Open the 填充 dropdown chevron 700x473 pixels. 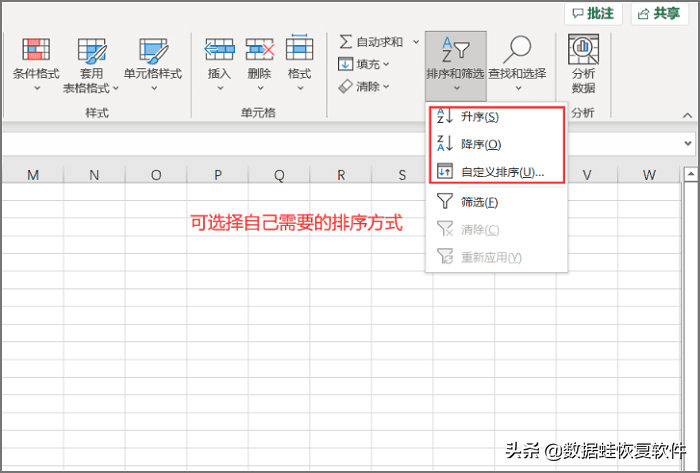point(386,64)
